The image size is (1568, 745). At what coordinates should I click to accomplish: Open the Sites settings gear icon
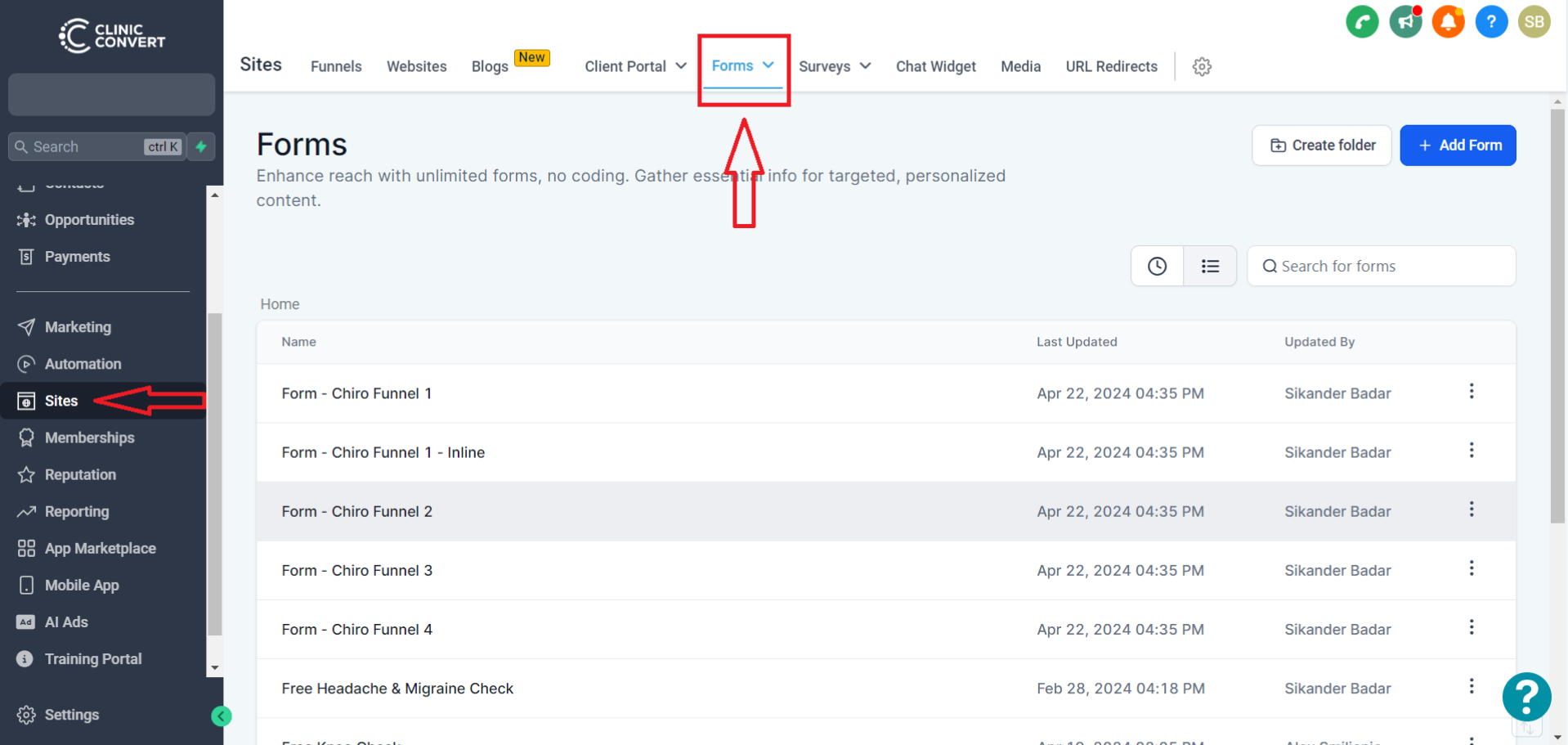pos(1202,66)
